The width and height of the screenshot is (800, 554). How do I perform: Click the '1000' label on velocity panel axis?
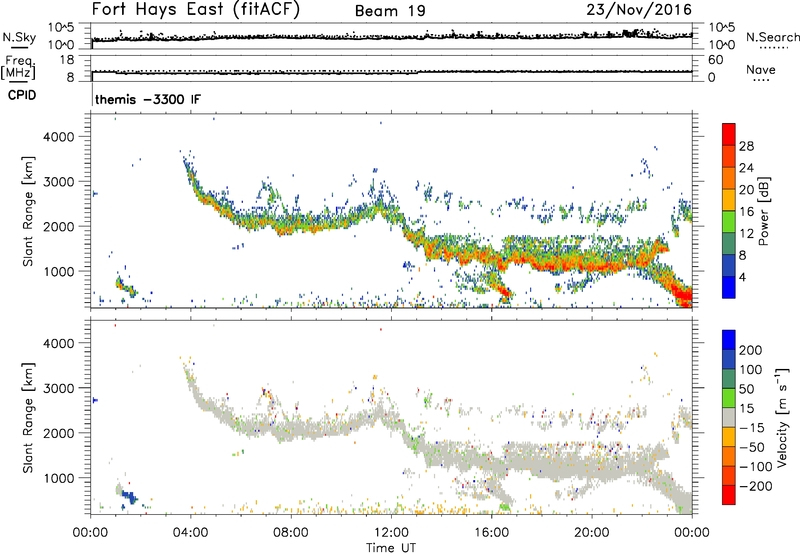coord(59,478)
